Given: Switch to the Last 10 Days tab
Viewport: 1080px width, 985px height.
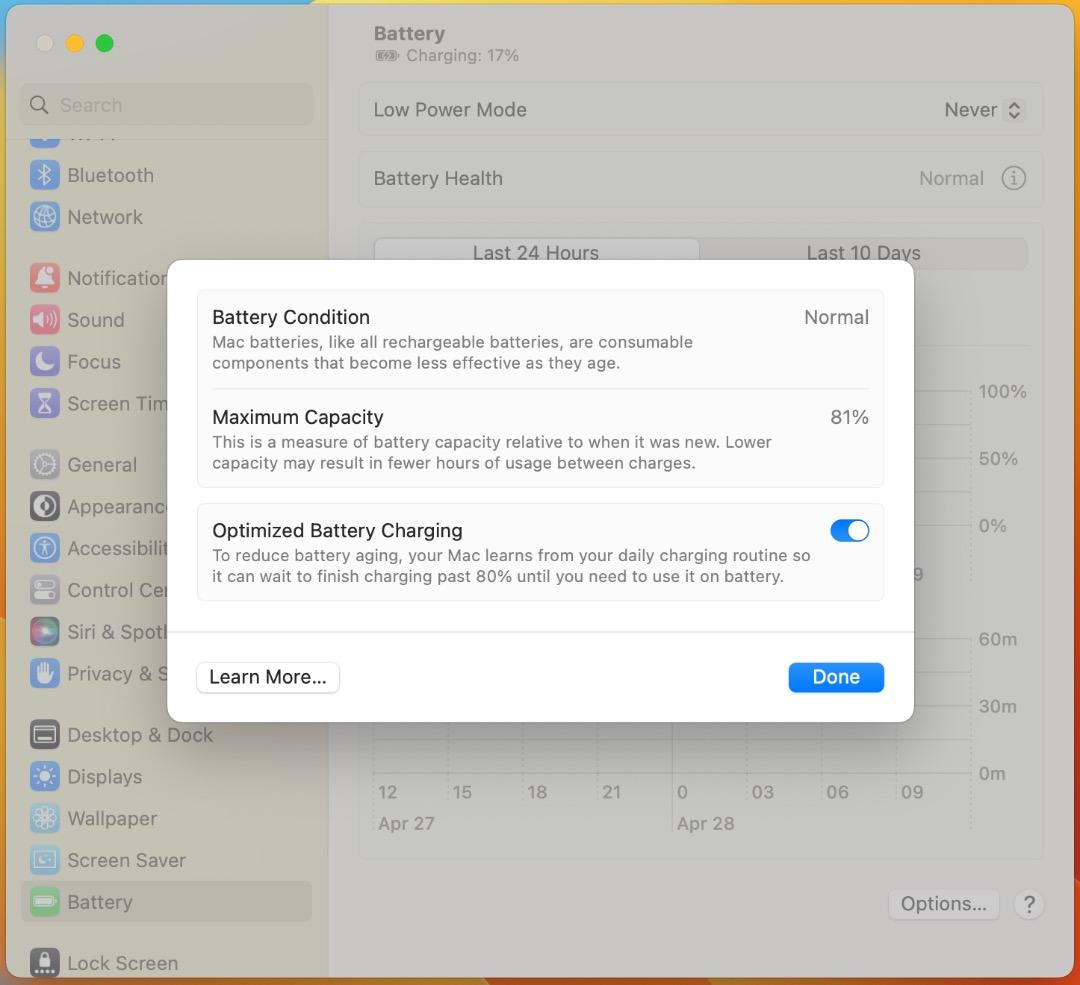Looking at the screenshot, I should click(863, 253).
